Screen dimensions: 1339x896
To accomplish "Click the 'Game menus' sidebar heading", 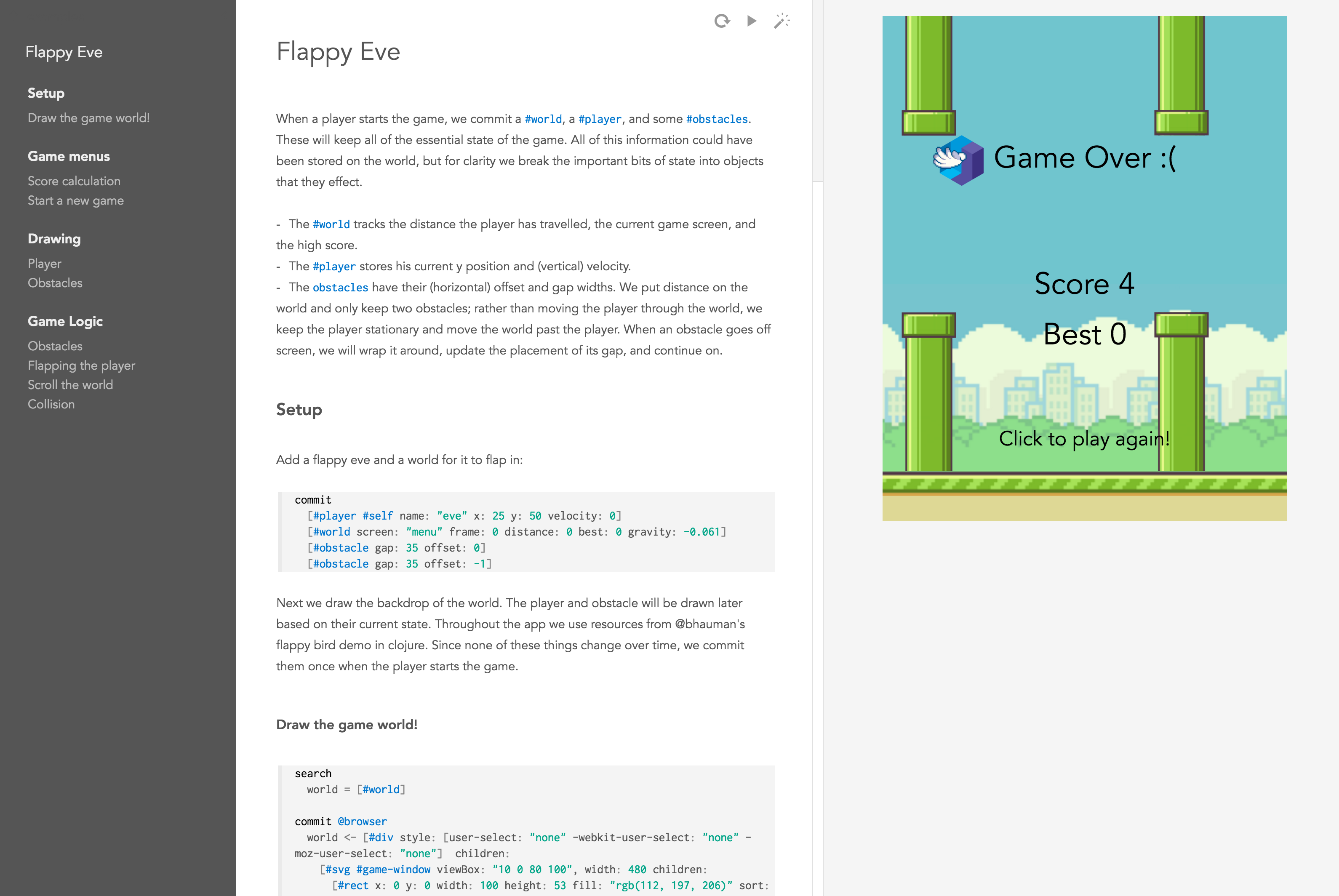I will click(x=68, y=156).
